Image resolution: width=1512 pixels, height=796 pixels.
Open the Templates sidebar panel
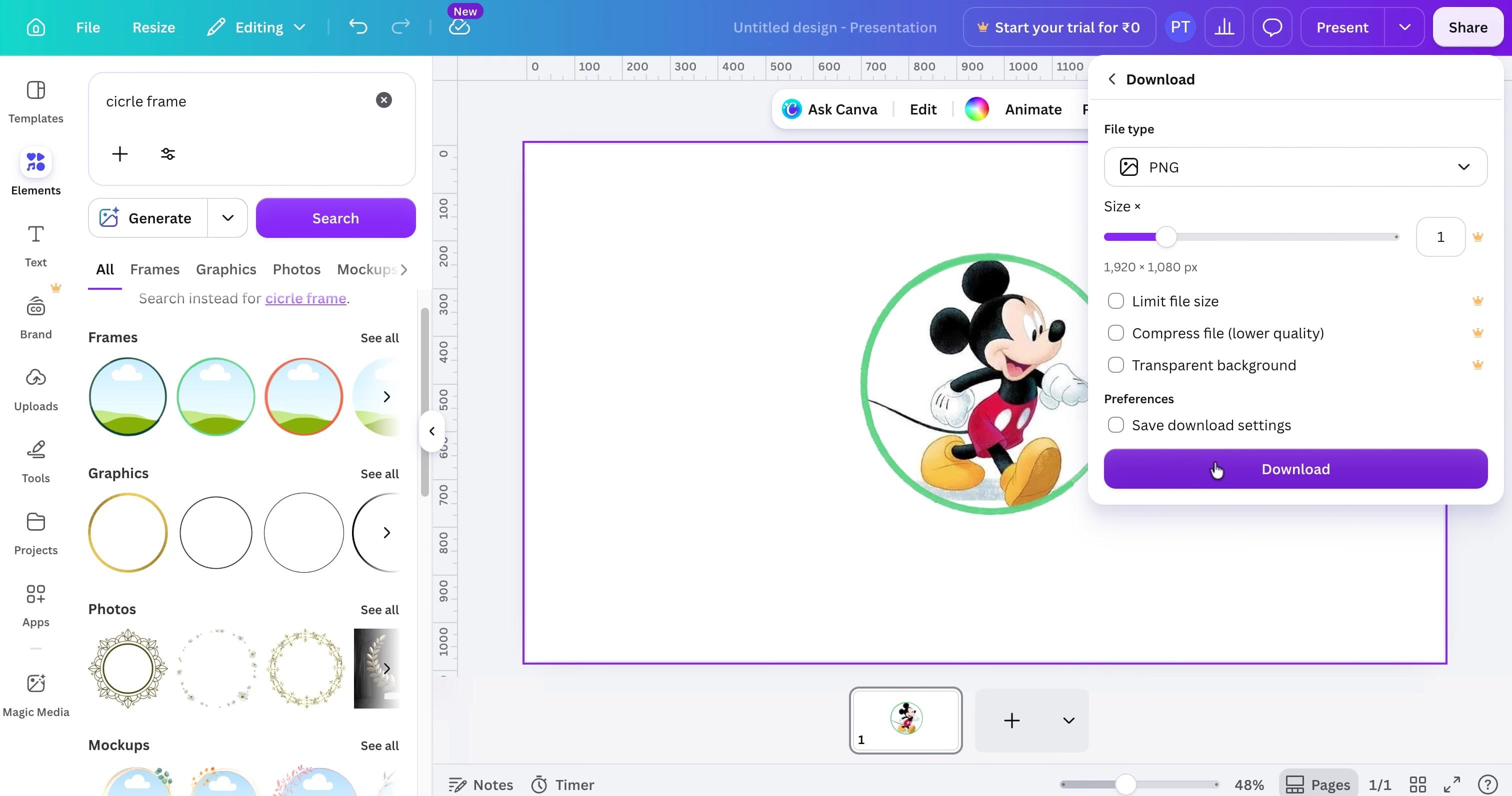pos(36,102)
